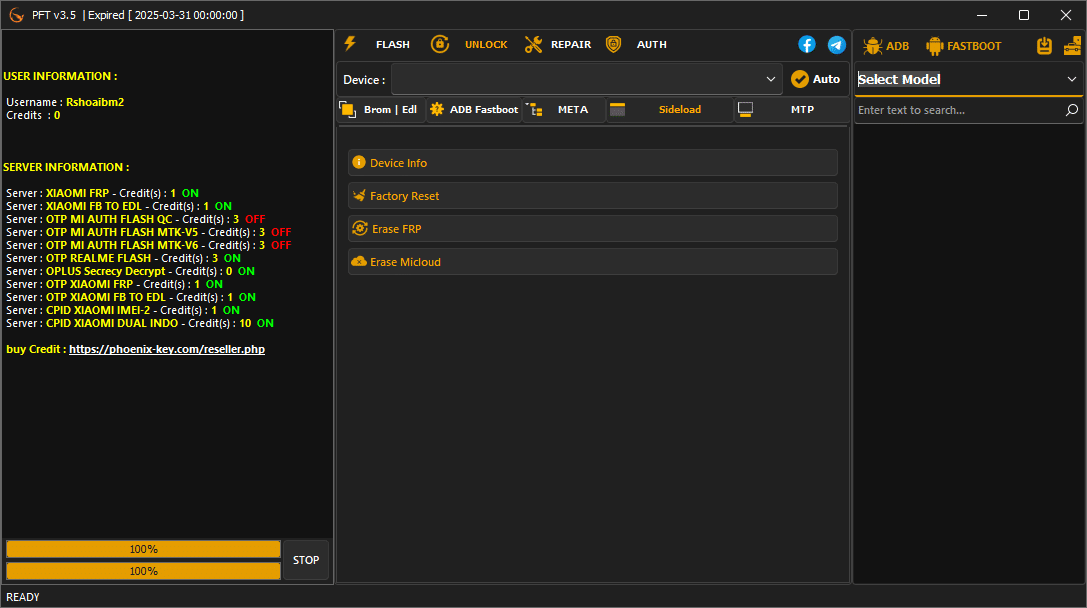Open the Telegram channel icon

[836, 44]
